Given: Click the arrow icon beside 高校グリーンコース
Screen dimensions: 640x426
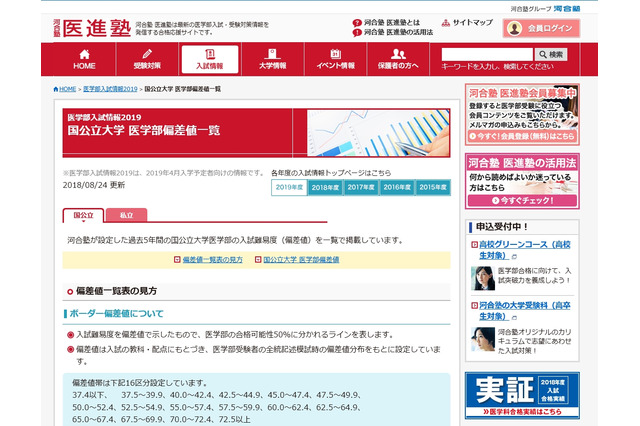Looking at the screenshot, I should [474, 245].
